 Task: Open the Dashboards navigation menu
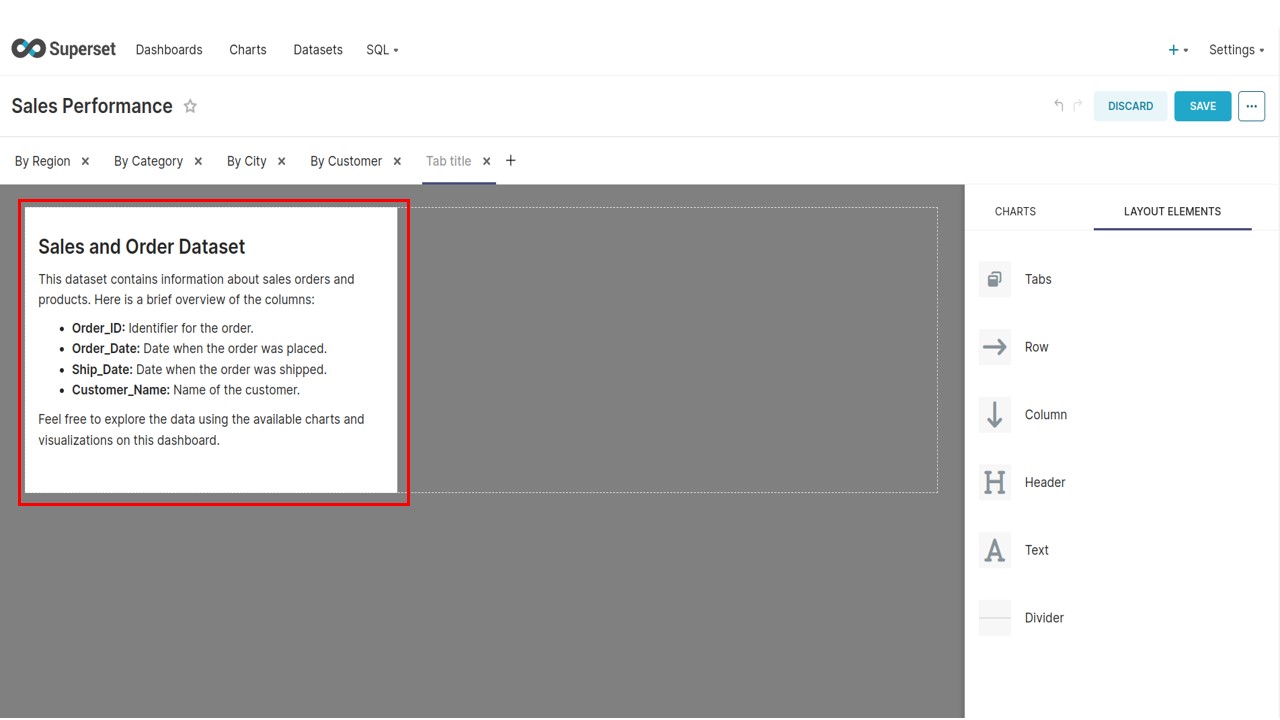pyautogui.click(x=168, y=49)
